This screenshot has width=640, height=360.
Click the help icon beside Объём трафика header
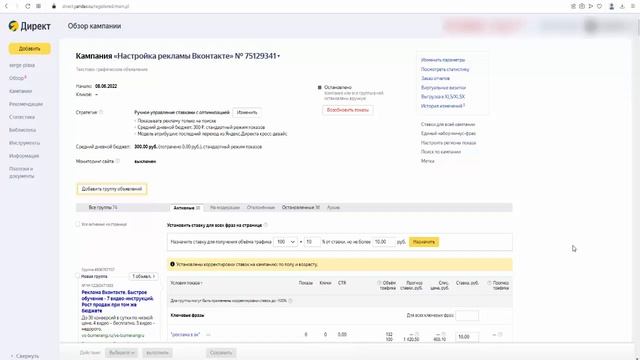pyautogui.click(x=378, y=282)
